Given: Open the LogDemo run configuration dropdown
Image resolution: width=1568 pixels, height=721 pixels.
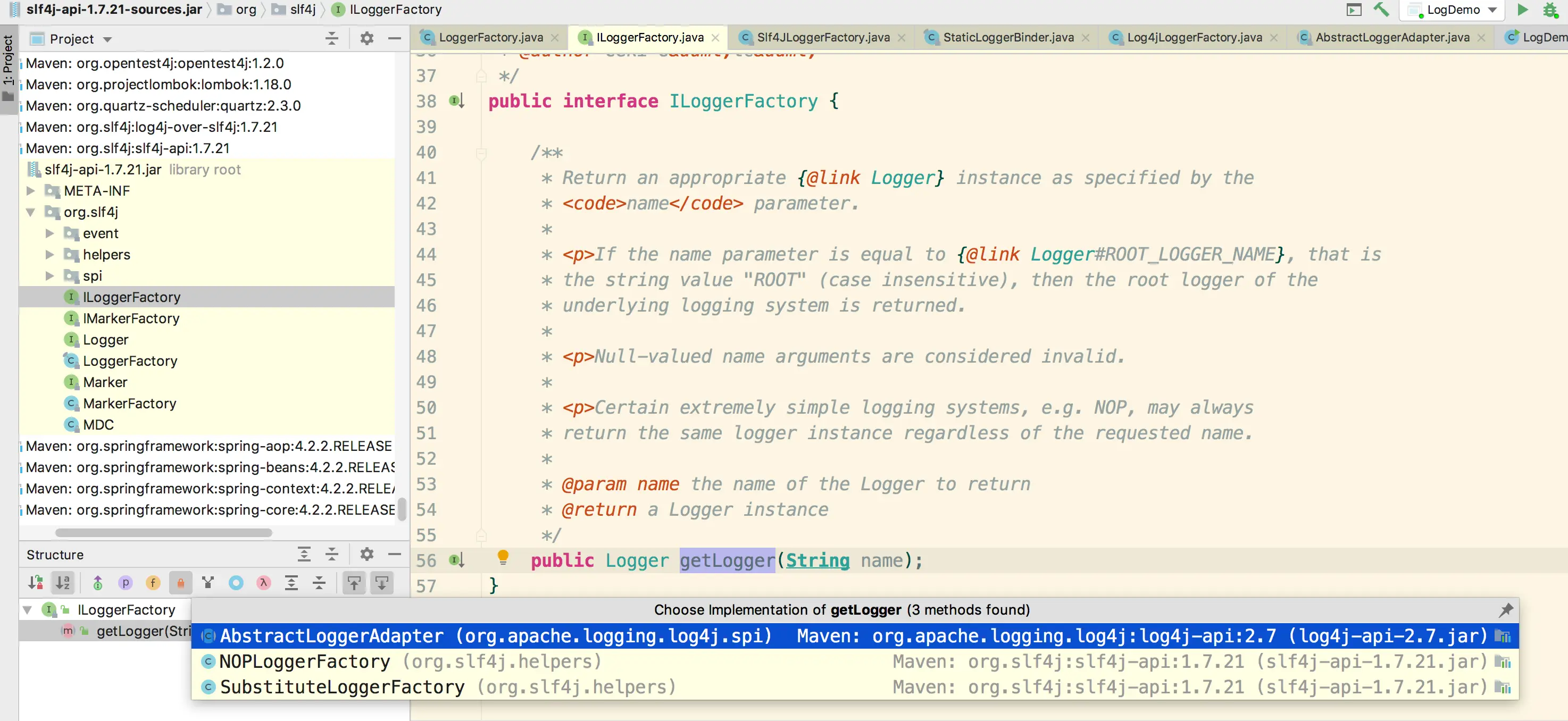Looking at the screenshot, I should tap(1492, 10).
